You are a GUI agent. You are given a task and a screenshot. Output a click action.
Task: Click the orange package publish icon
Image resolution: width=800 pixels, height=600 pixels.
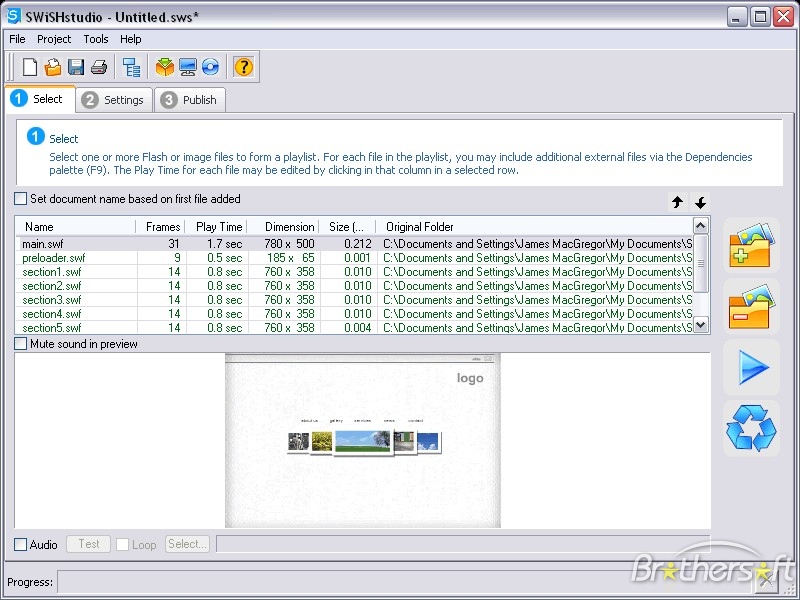164,67
